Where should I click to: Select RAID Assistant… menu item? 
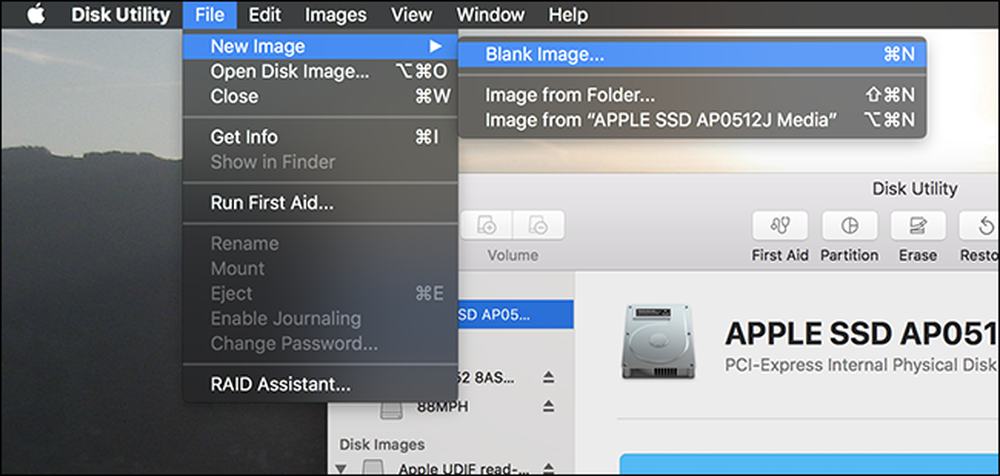320,385
